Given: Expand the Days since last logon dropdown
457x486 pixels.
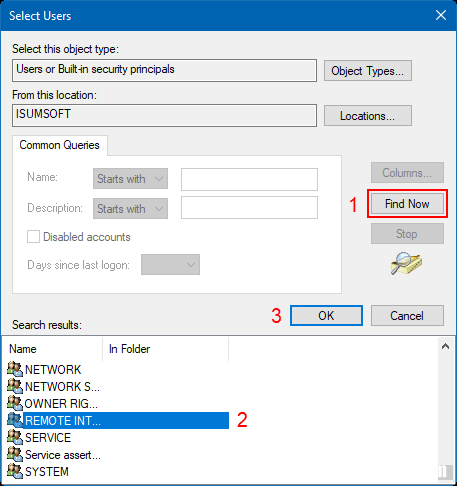Looking at the screenshot, I should pos(170,265).
